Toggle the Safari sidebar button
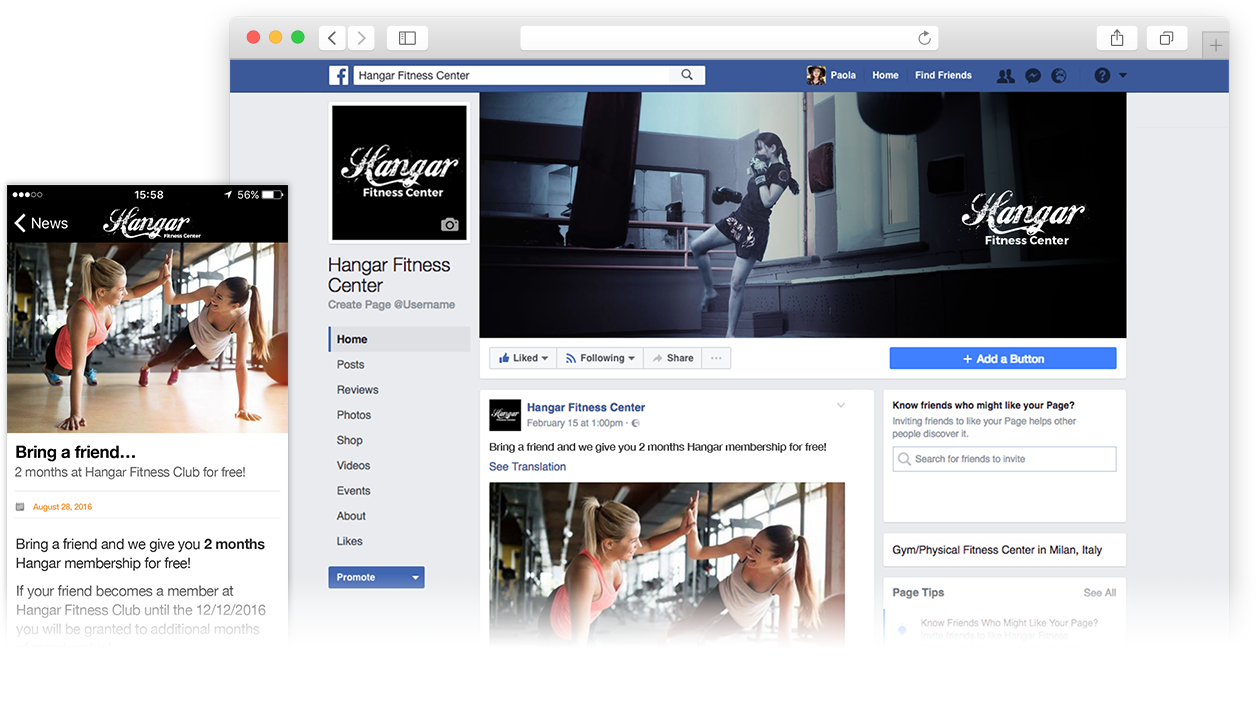 (x=407, y=38)
